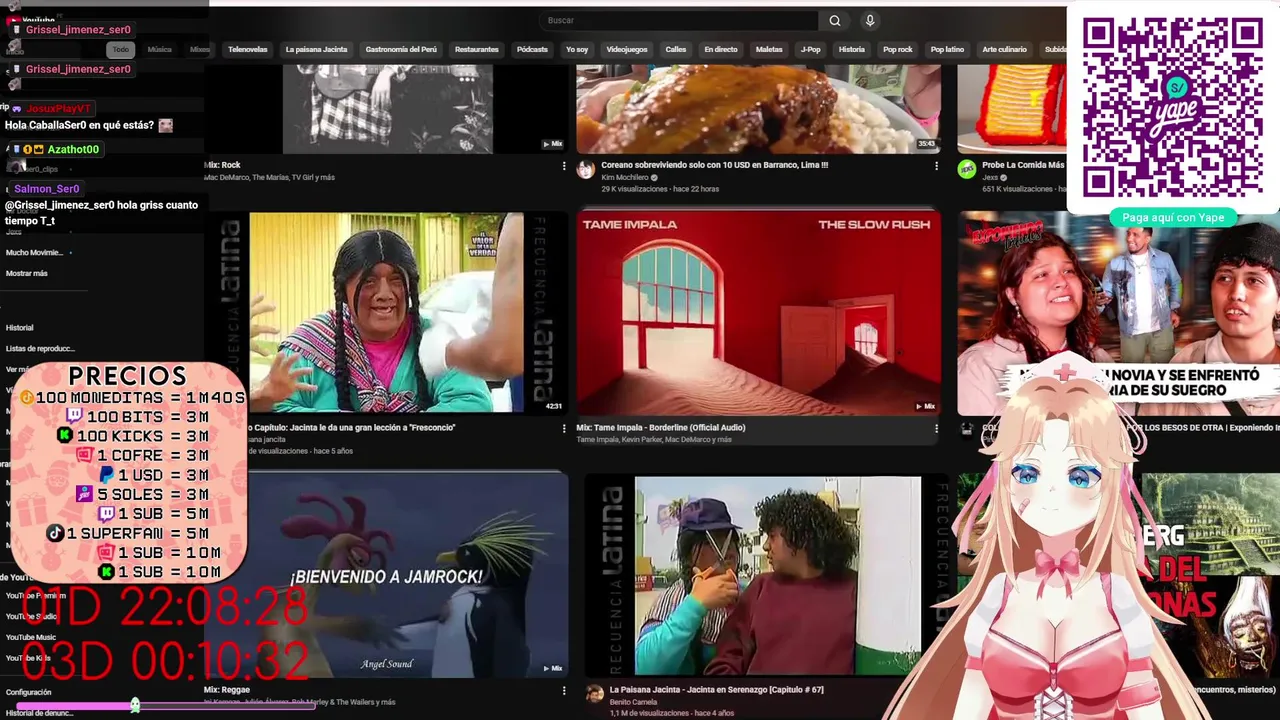Activate voice search microphone icon
Viewport: 1280px width, 720px height.
(870, 20)
